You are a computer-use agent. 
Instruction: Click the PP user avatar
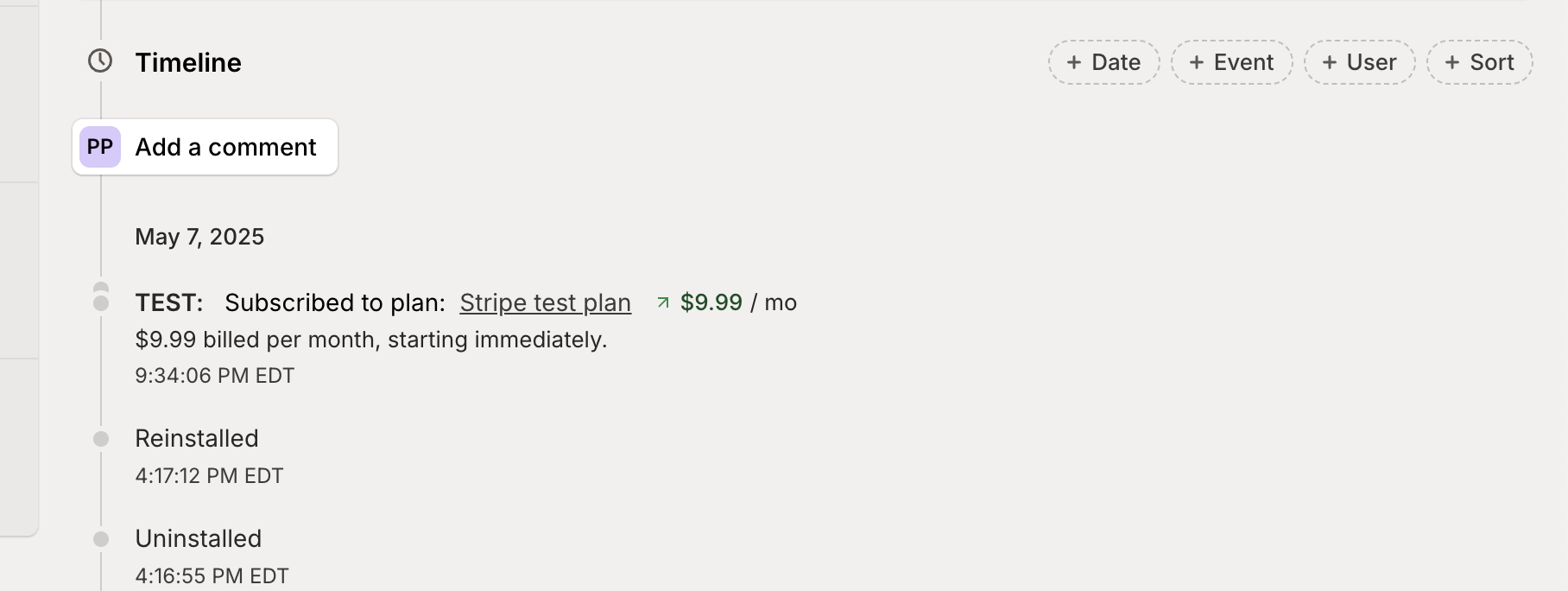pos(100,147)
